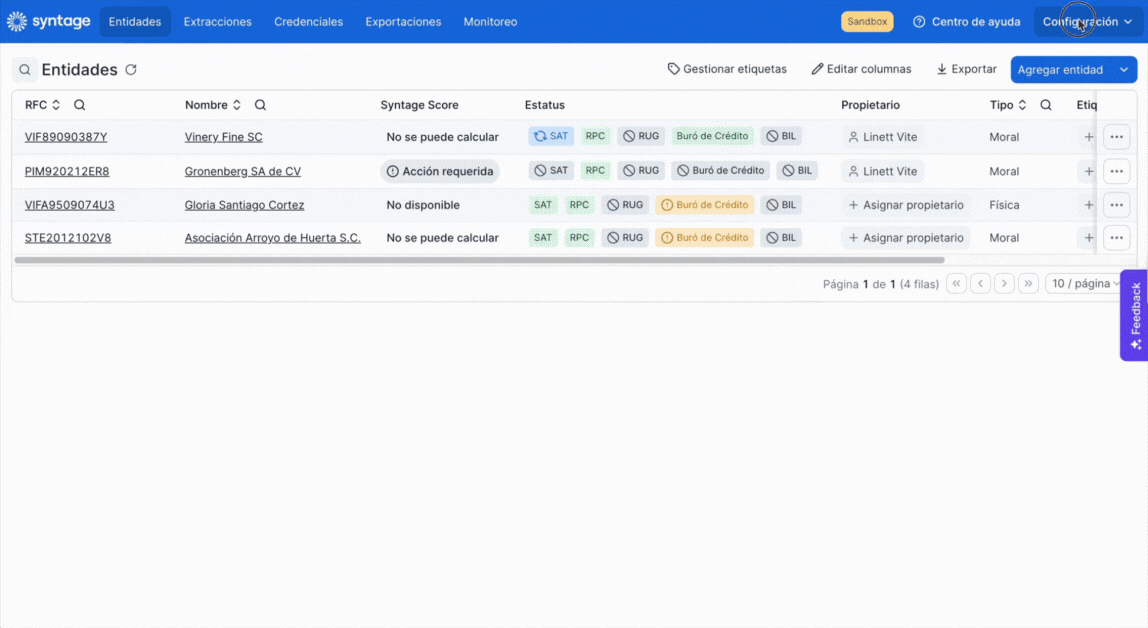This screenshot has width=1148, height=628.
Task: Search within the Nombre column
Action: pyautogui.click(x=260, y=105)
